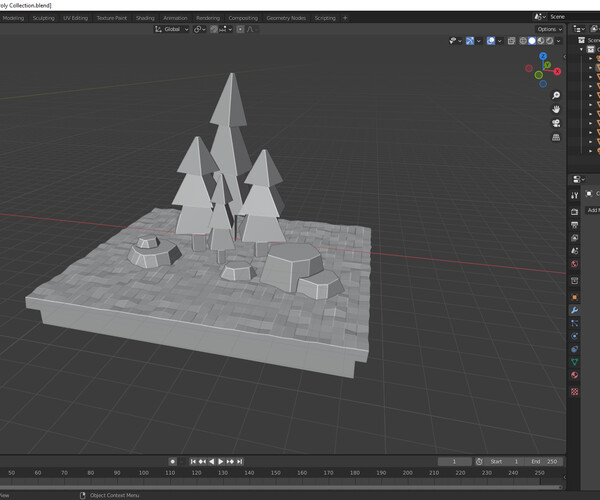
Task: Jump to the timeline end frame button
Action: (x=240, y=461)
